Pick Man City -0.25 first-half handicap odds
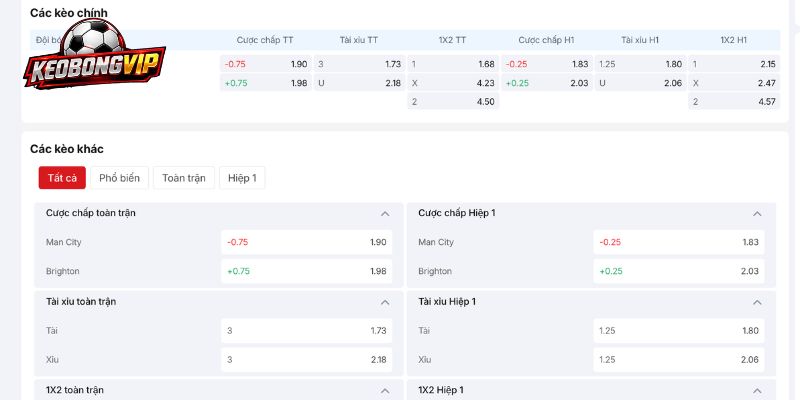Image resolution: width=800 pixels, height=400 pixels. 679,242
